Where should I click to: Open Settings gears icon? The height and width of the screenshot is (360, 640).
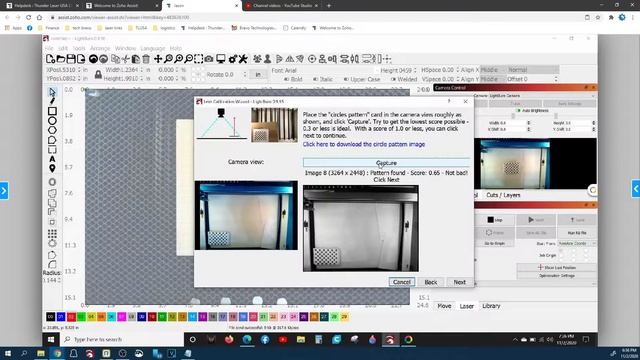pyautogui.click(x=233, y=59)
